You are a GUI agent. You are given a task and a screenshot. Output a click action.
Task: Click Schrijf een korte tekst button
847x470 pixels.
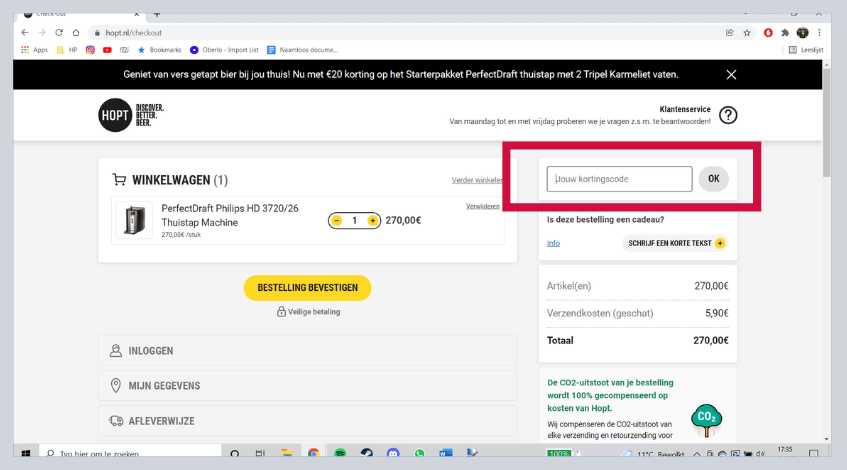click(x=675, y=243)
